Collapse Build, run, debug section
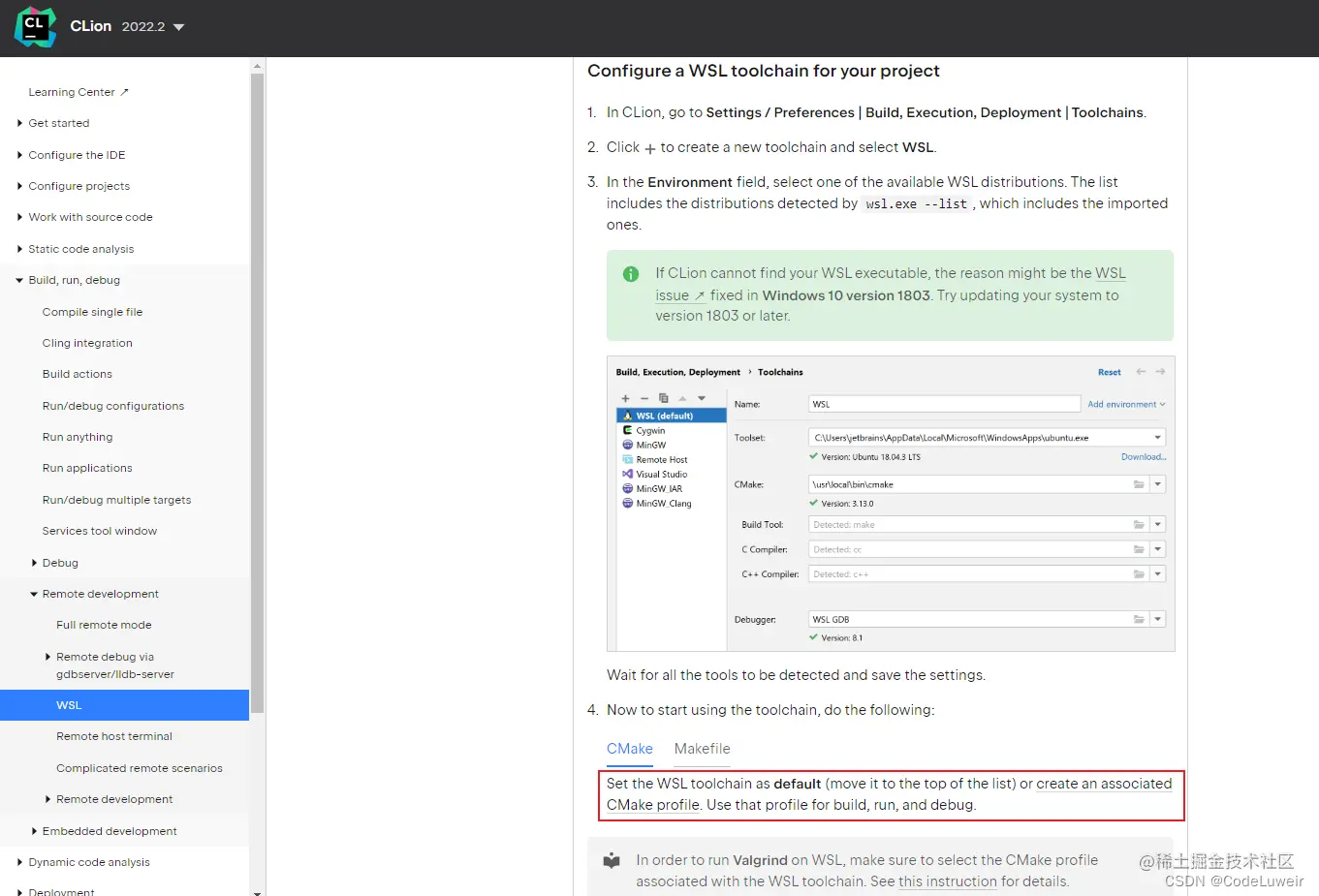The image size is (1319, 896). pos(19,280)
